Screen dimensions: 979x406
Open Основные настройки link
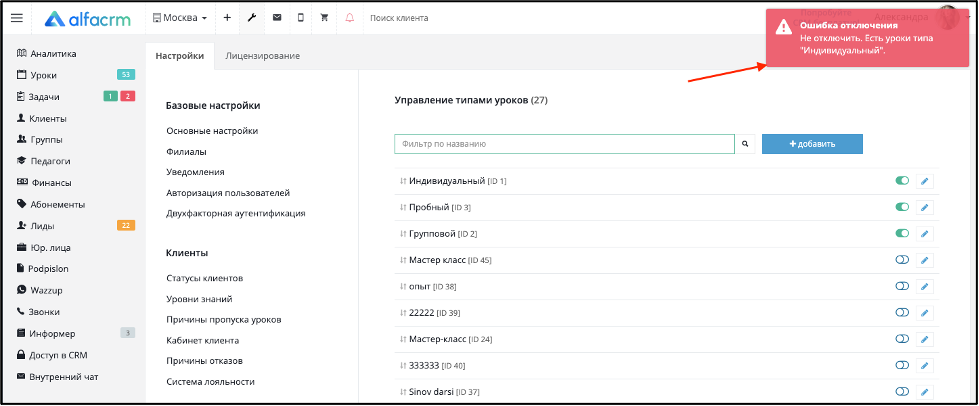pos(212,131)
